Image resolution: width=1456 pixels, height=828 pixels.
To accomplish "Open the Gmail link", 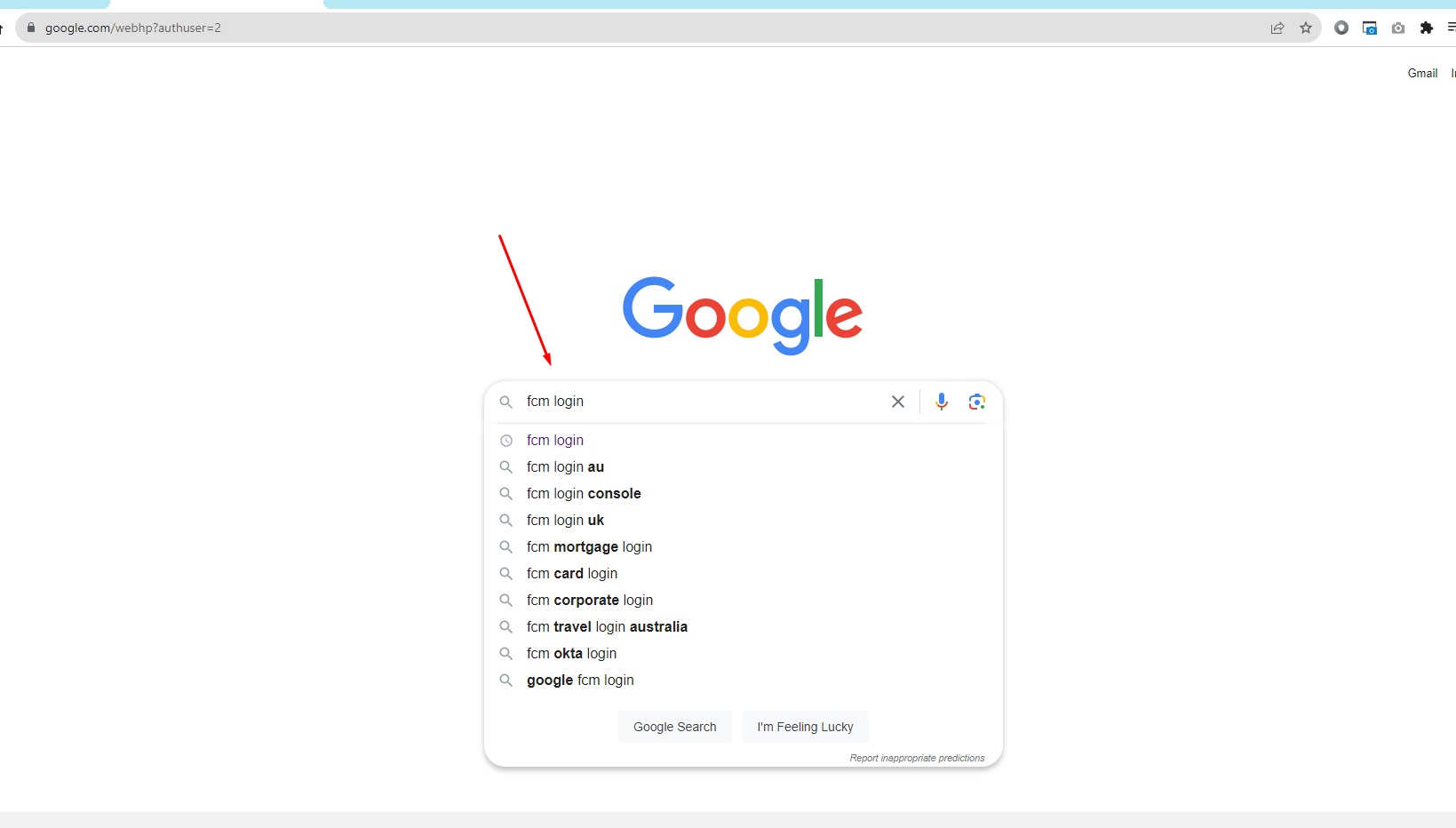I will click(1422, 73).
